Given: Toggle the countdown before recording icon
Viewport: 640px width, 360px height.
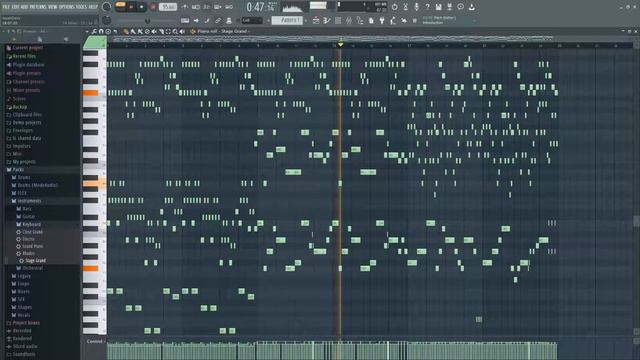Looking at the screenshot, I should 207,7.
